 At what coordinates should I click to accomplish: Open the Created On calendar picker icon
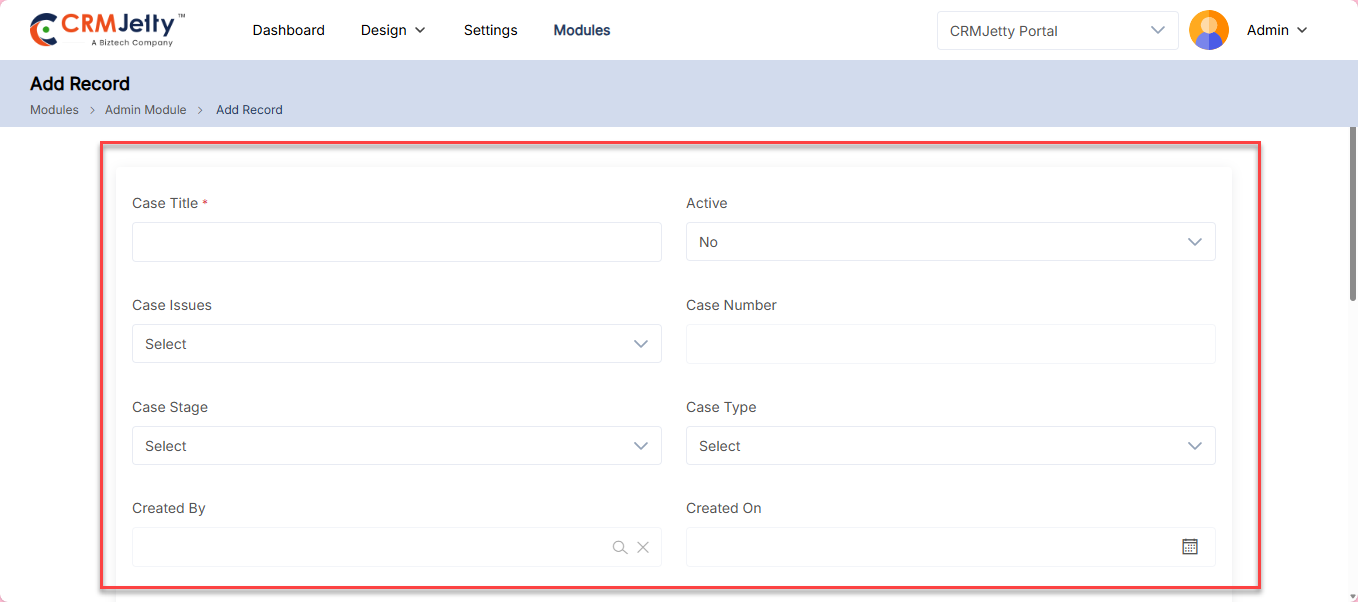click(x=1189, y=547)
